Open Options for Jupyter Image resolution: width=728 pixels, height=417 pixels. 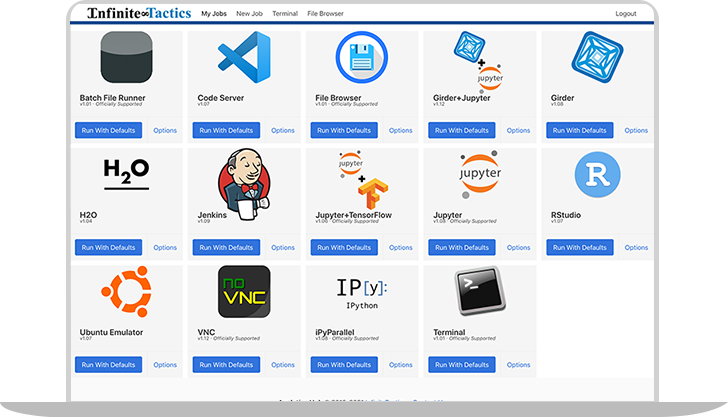click(518, 248)
